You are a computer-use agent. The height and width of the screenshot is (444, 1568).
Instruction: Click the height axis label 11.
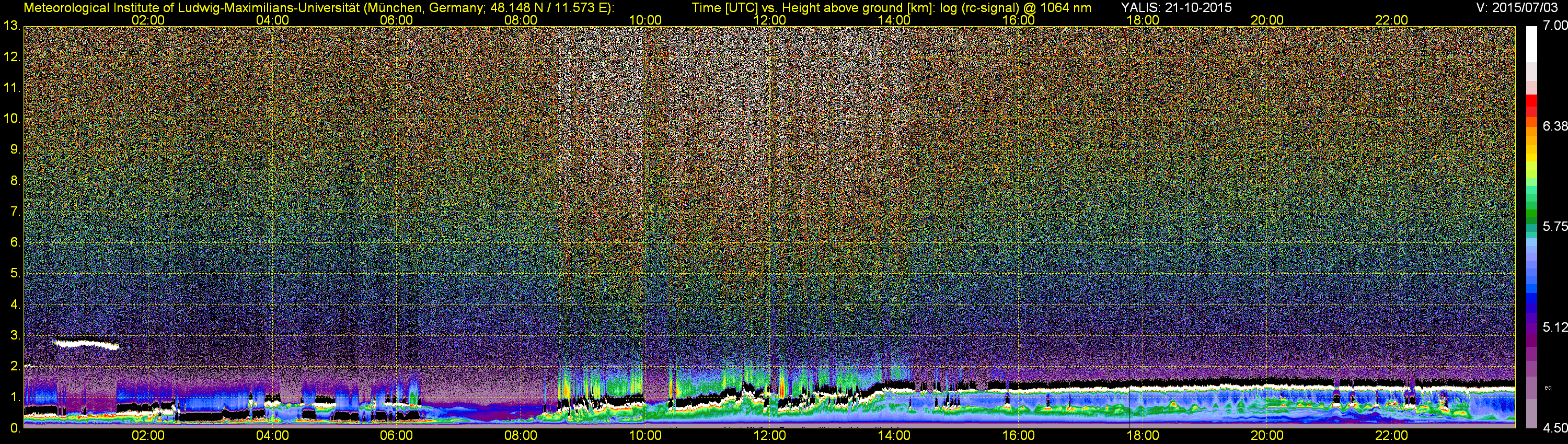(x=11, y=88)
